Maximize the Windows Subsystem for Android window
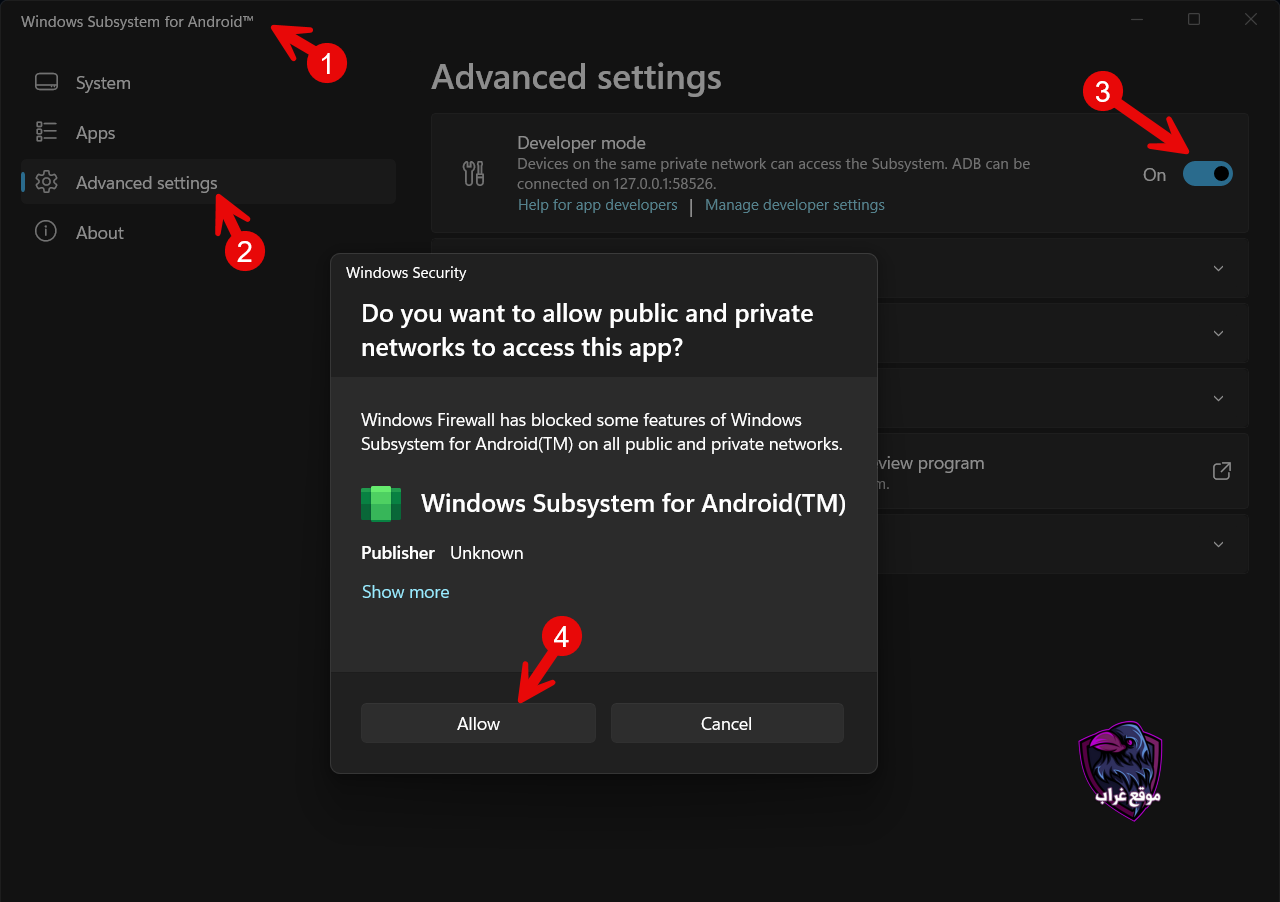The image size is (1280, 902). tap(1194, 19)
